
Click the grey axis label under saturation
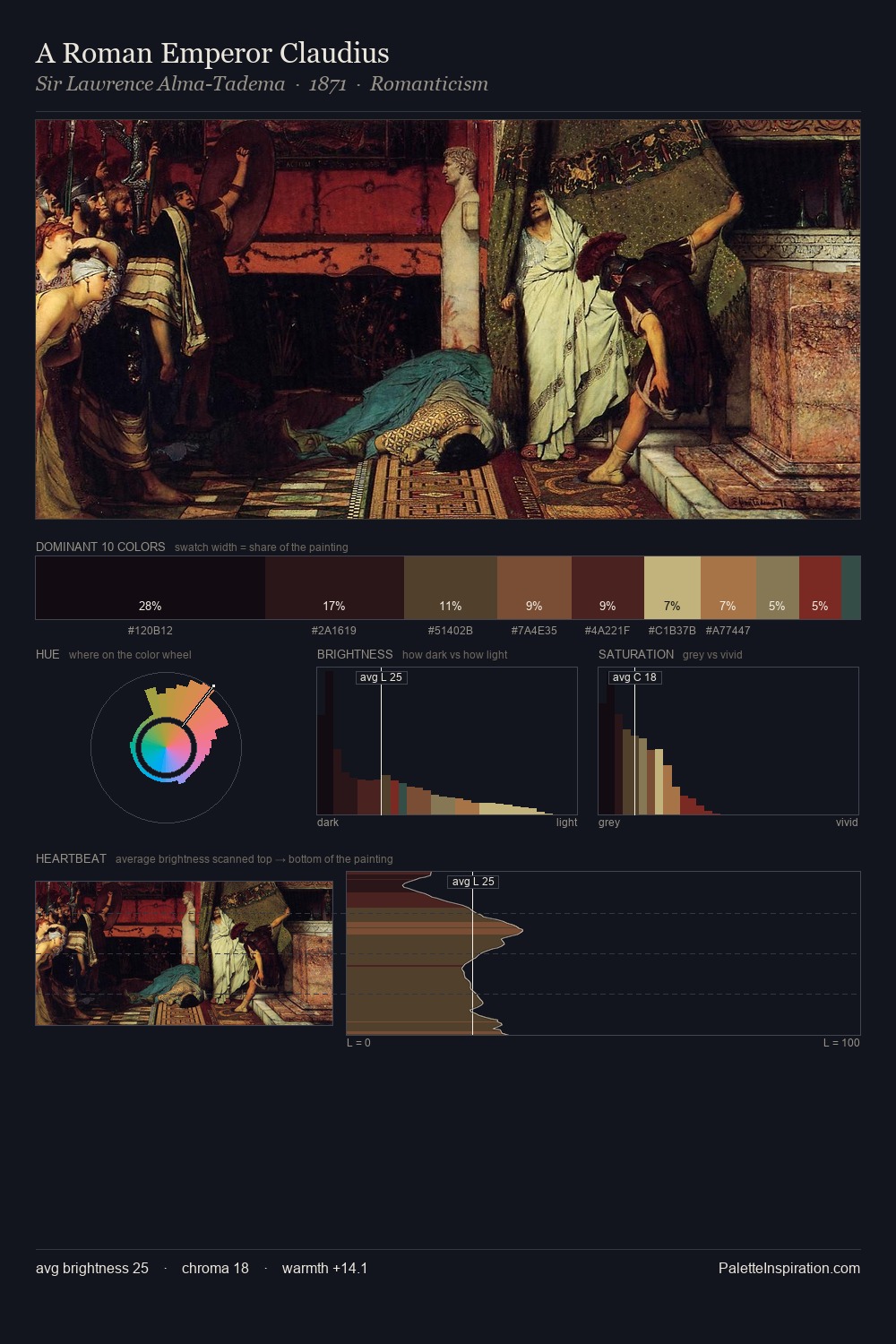[609, 823]
